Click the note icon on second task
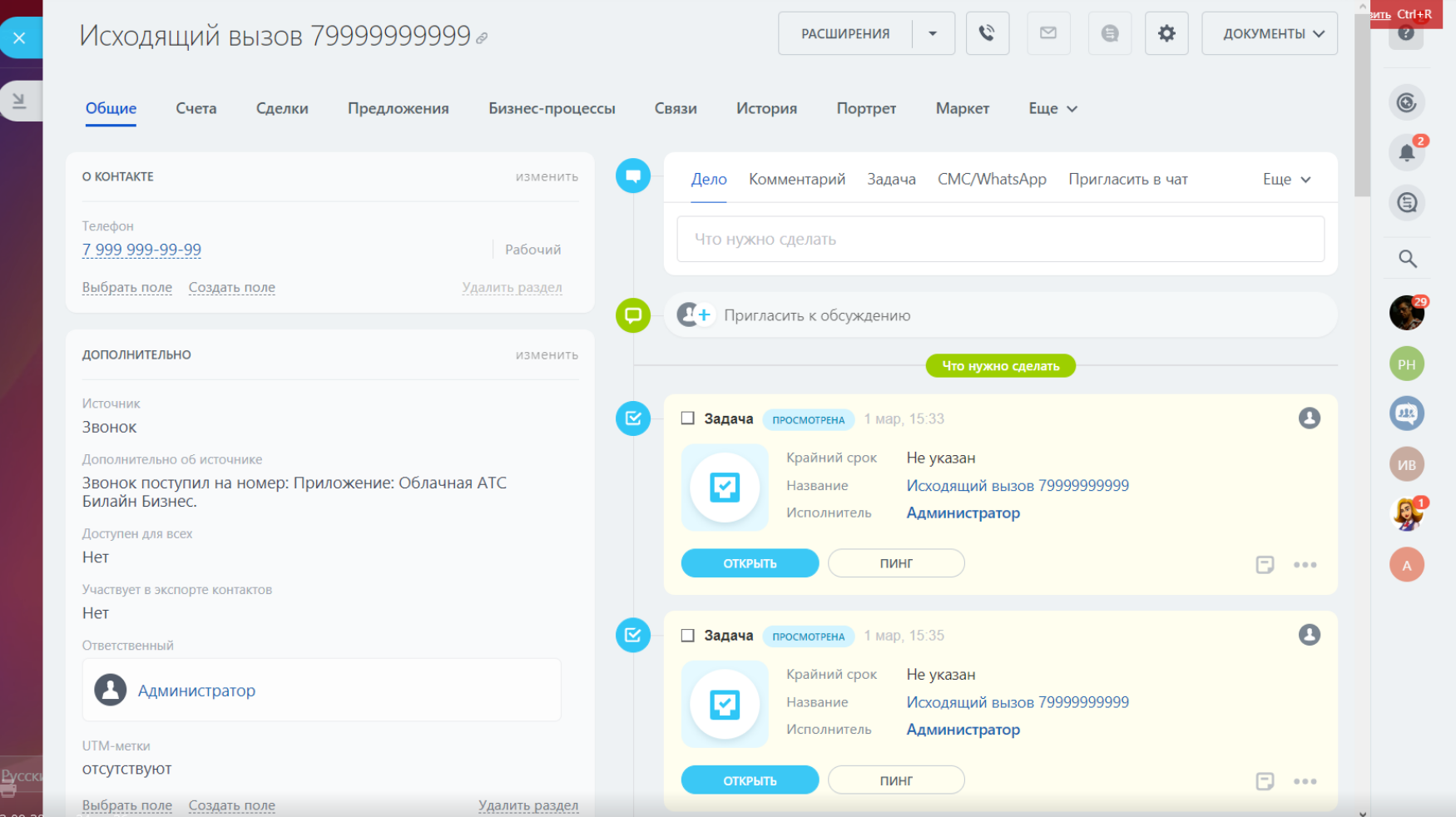This screenshot has width=1456, height=817. click(1265, 781)
